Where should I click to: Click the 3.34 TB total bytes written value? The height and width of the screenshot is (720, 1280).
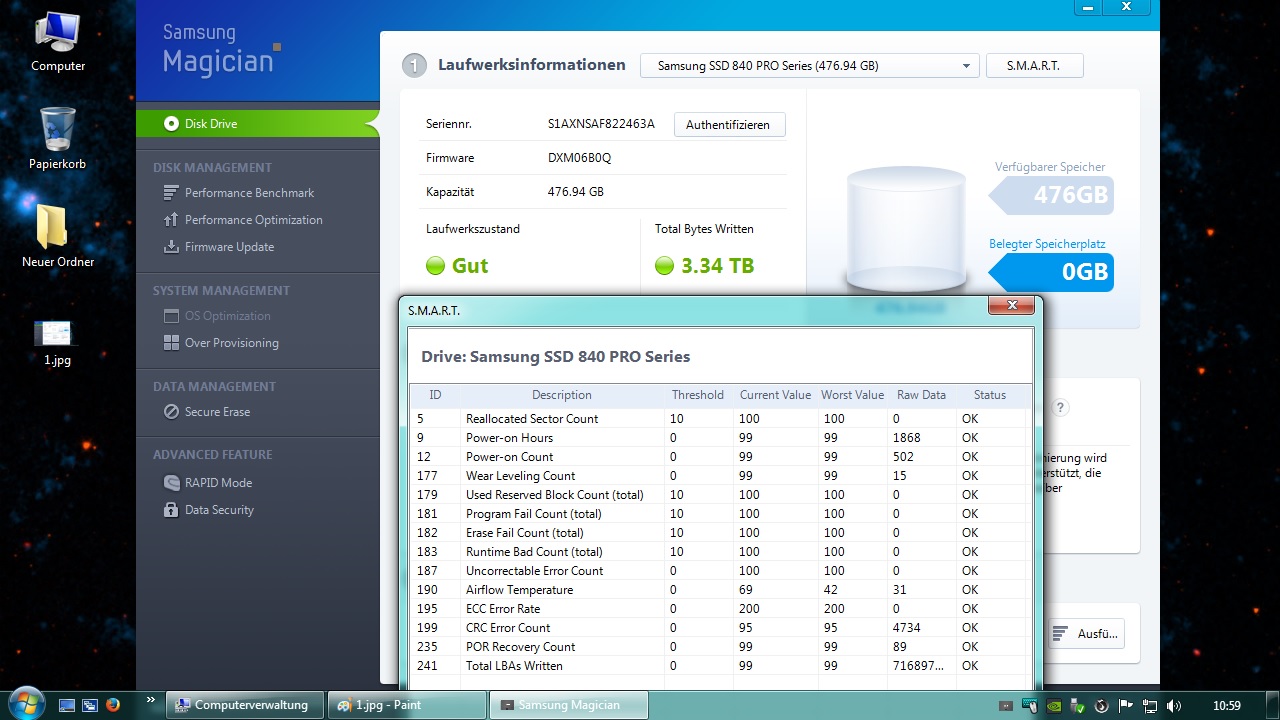coord(717,266)
